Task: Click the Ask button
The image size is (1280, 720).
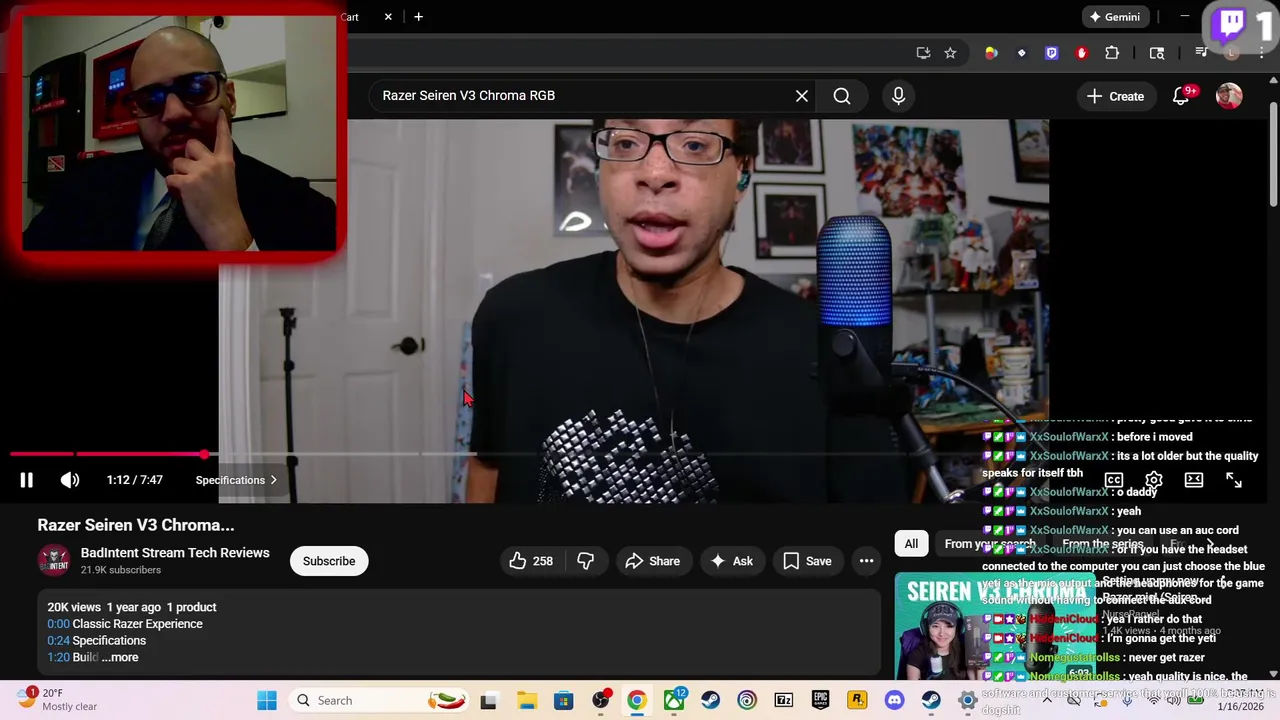Action: click(x=731, y=561)
